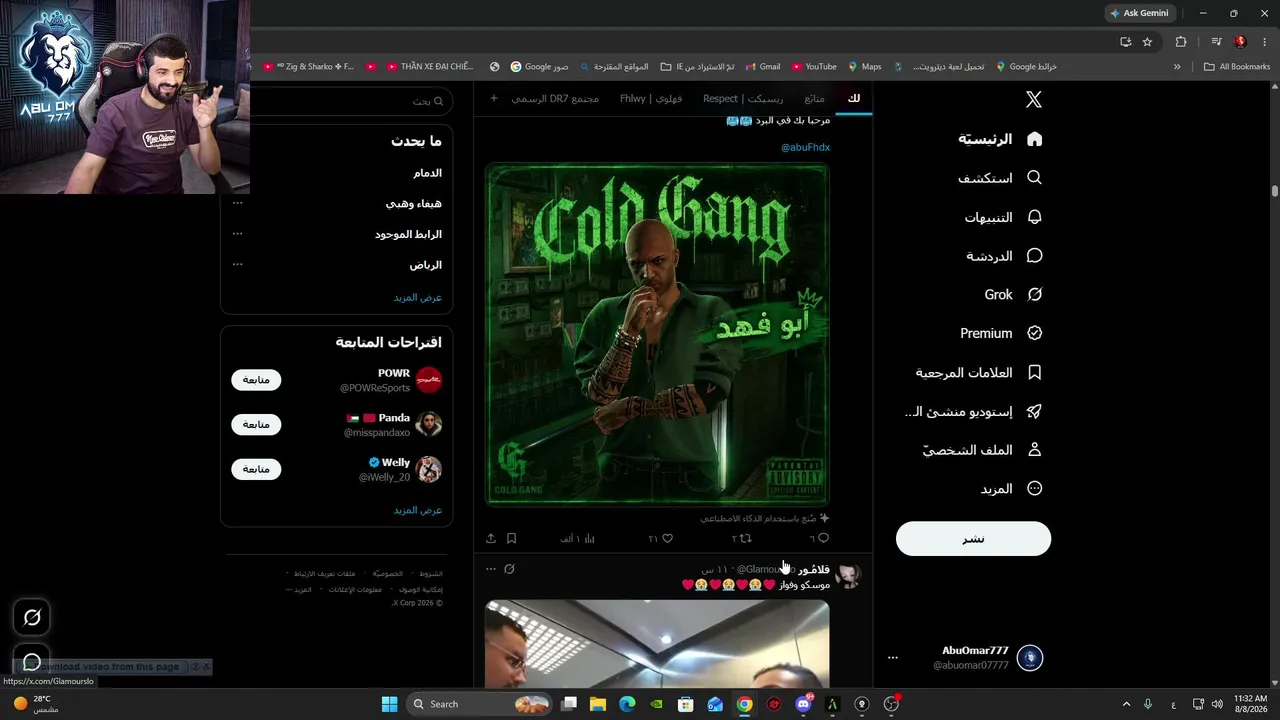Open Discord from the taskbar
The width and height of the screenshot is (1280, 720).
point(803,704)
